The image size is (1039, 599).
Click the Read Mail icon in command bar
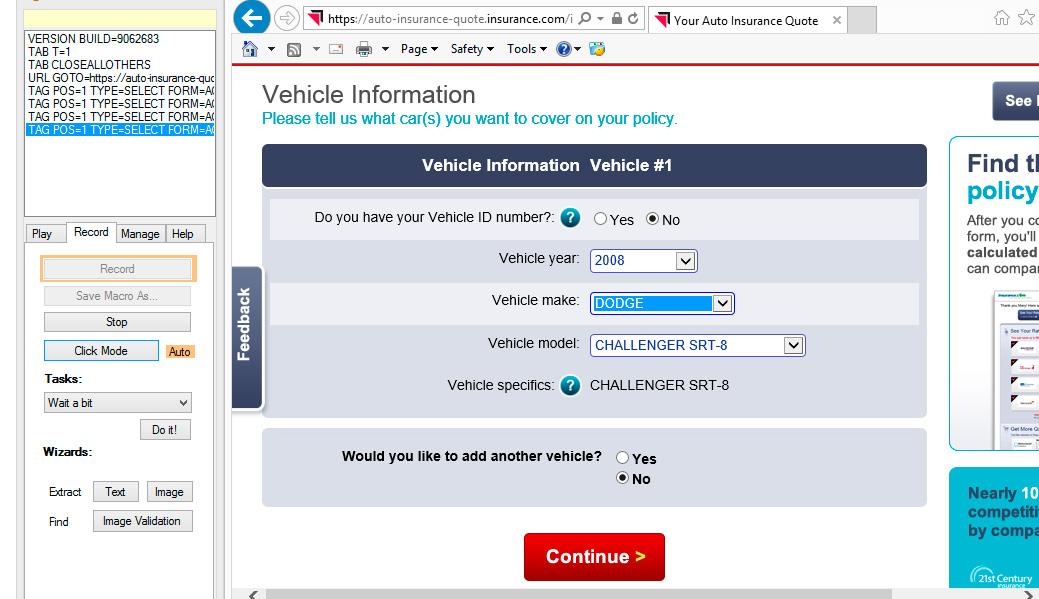coord(336,49)
